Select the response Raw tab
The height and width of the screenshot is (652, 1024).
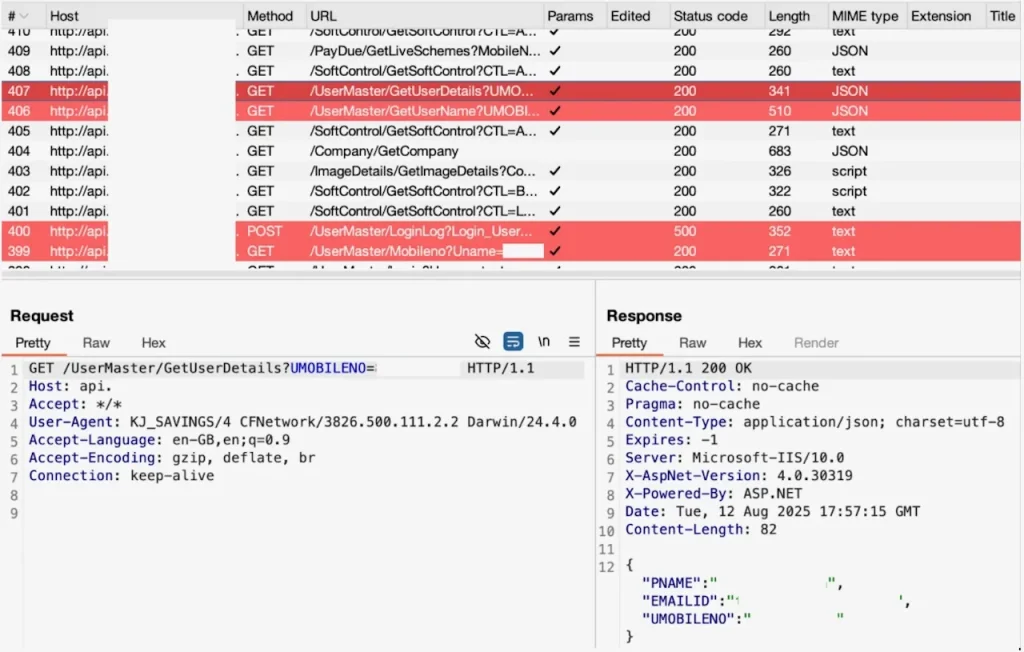coord(692,343)
